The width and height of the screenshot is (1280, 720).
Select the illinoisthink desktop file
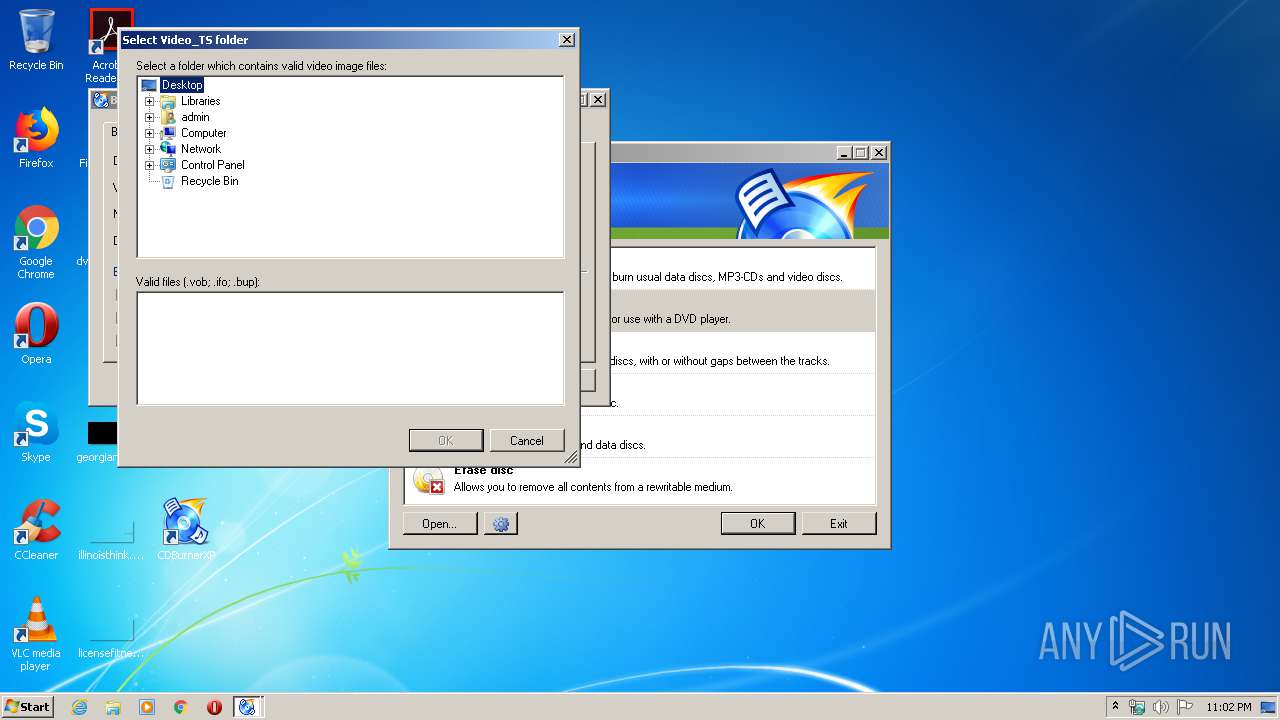click(x=111, y=540)
